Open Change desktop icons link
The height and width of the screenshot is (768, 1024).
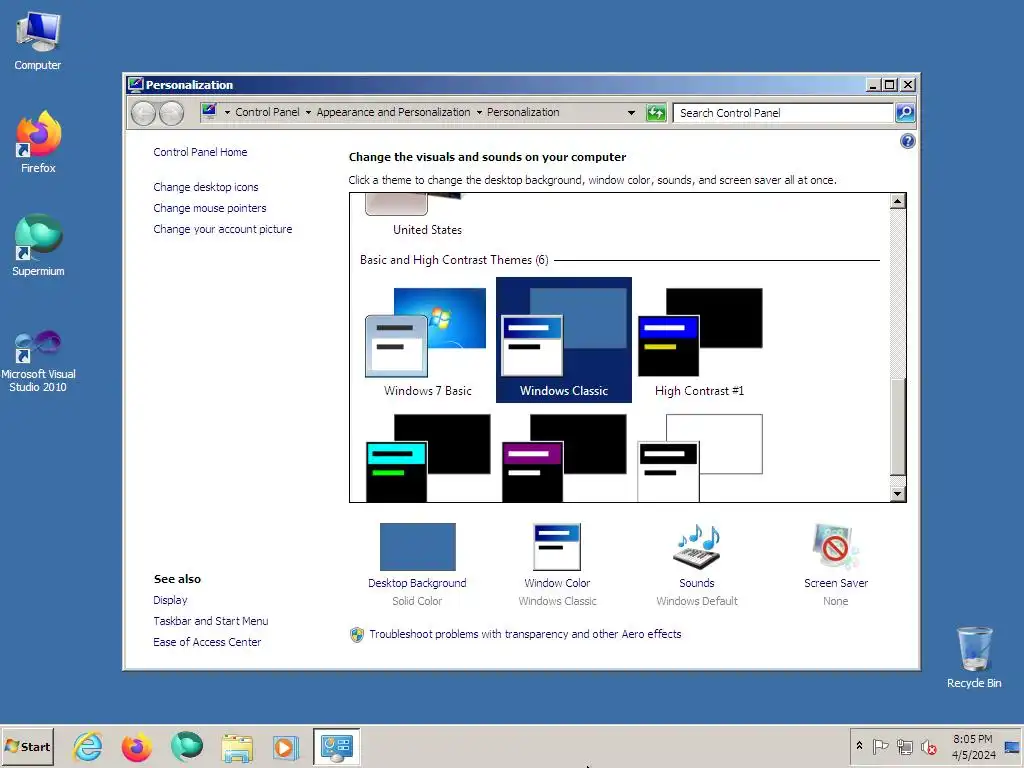click(206, 187)
